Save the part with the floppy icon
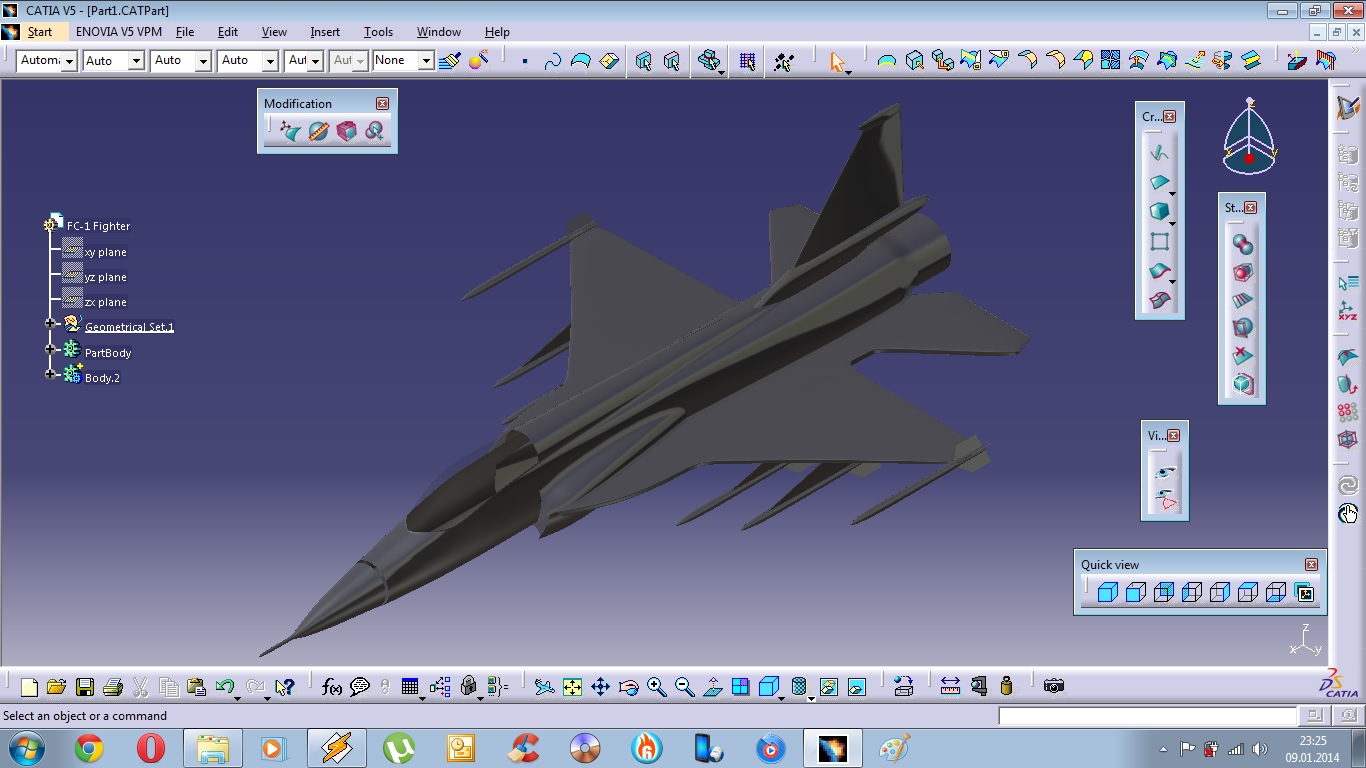1366x768 pixels. (84, 687)
